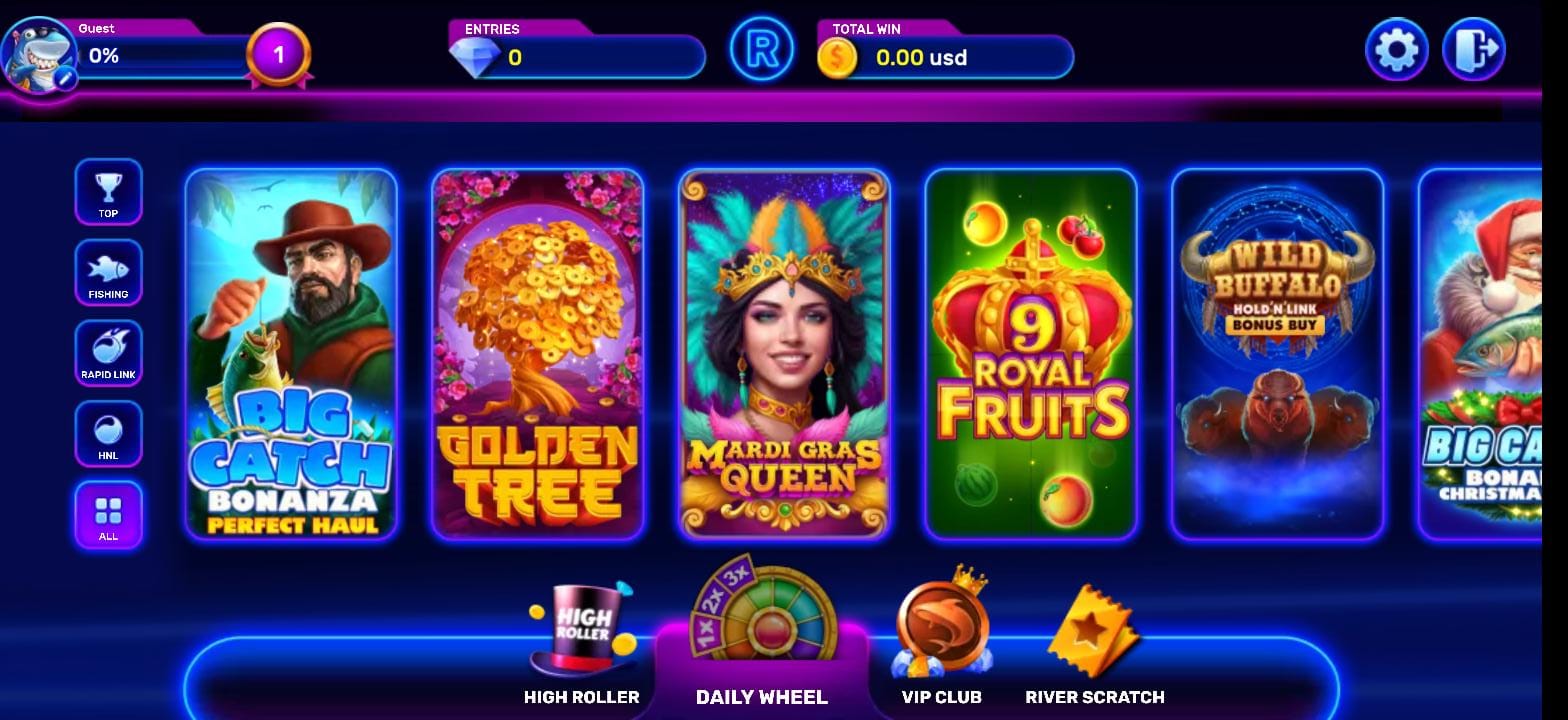Tap the circular R button

pos(761,50)
